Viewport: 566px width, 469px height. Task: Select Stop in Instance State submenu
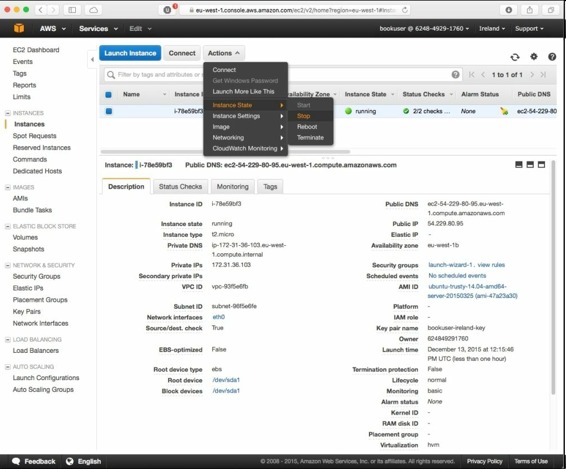coord(310,116)
